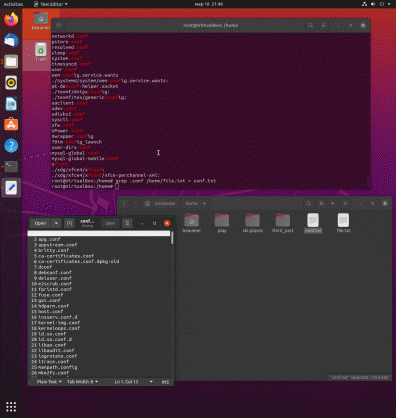Open the Trash desktop icon
The width and height of the screenshot is (396, 418).
(x=41, y=52)
